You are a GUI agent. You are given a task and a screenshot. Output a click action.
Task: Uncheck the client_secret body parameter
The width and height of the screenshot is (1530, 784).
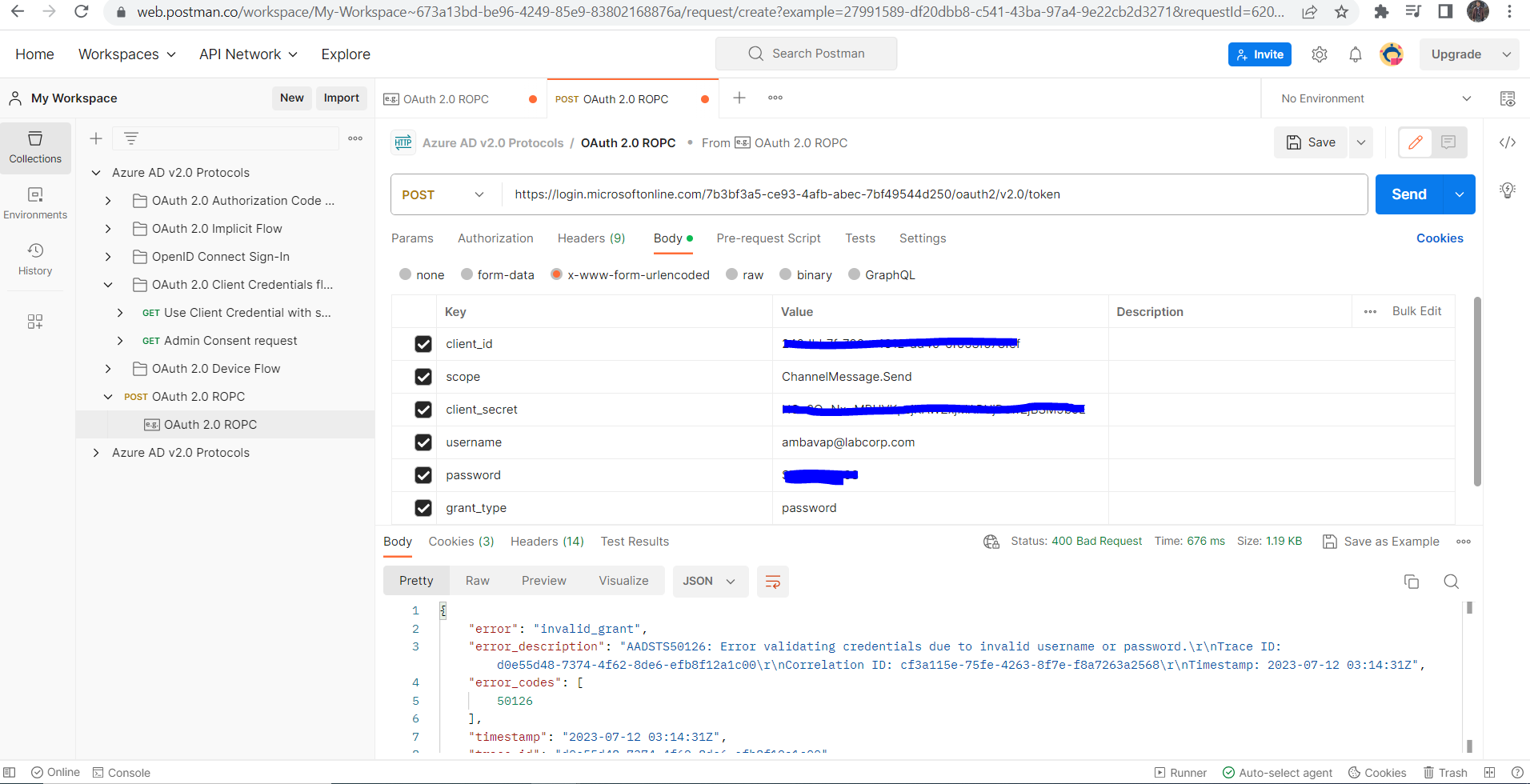point(423,409)
